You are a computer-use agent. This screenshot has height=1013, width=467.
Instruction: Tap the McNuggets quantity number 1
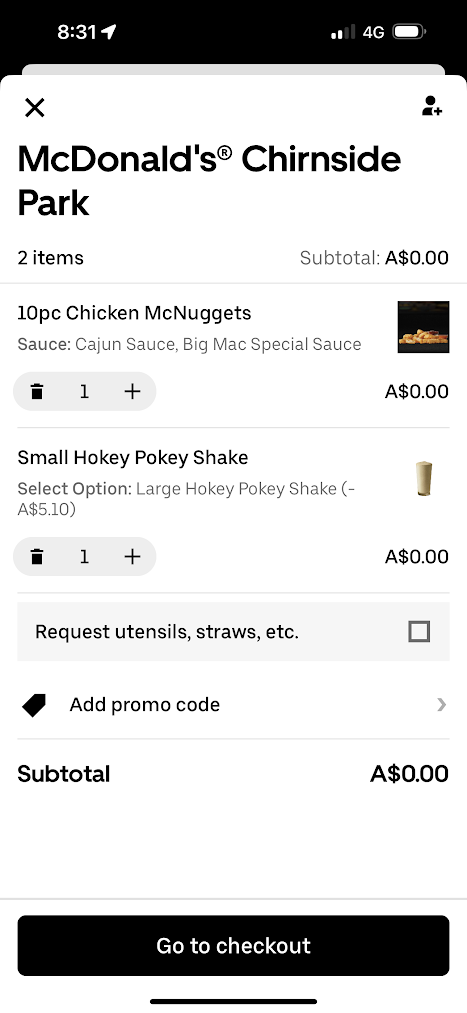pos(84,392)
